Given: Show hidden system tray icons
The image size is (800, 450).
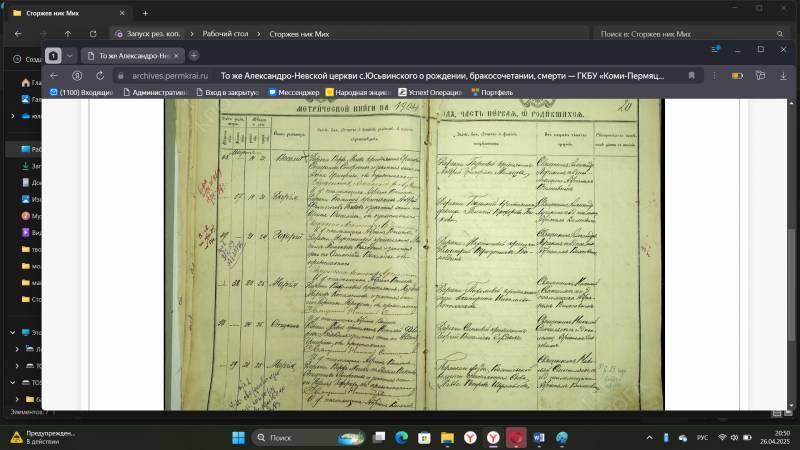Looking at the screenshot, I should pos(649,438).
